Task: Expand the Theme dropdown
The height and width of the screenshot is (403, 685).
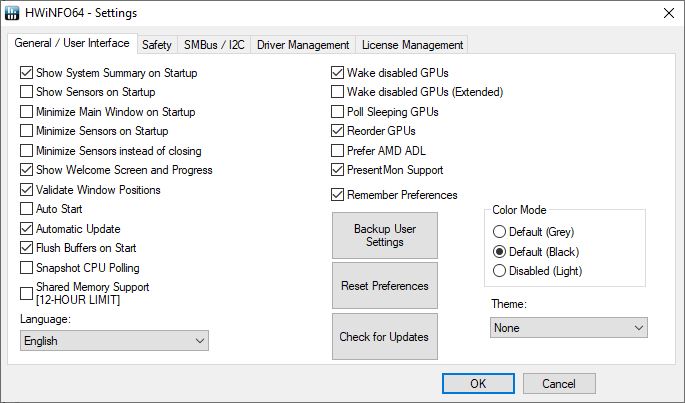Action: (x=569, y=327)
